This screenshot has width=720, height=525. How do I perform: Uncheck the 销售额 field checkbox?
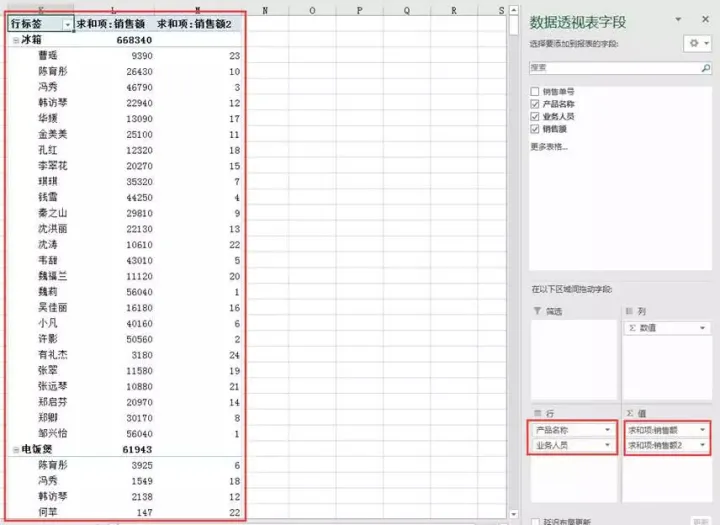534,129
